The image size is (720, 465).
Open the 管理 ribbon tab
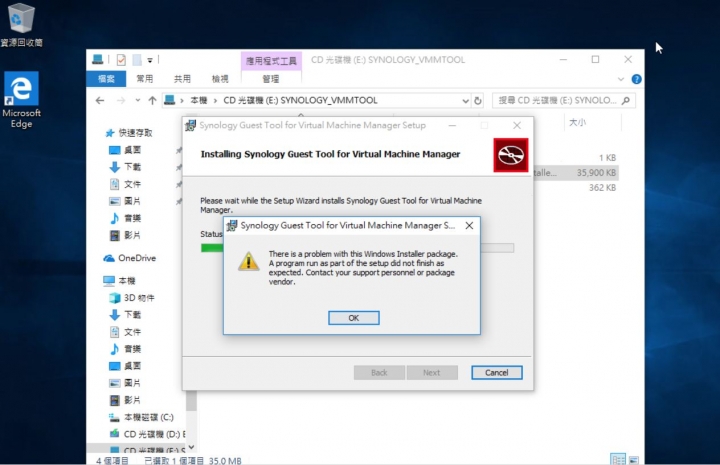pyautogui.click(x=270, y=78)
